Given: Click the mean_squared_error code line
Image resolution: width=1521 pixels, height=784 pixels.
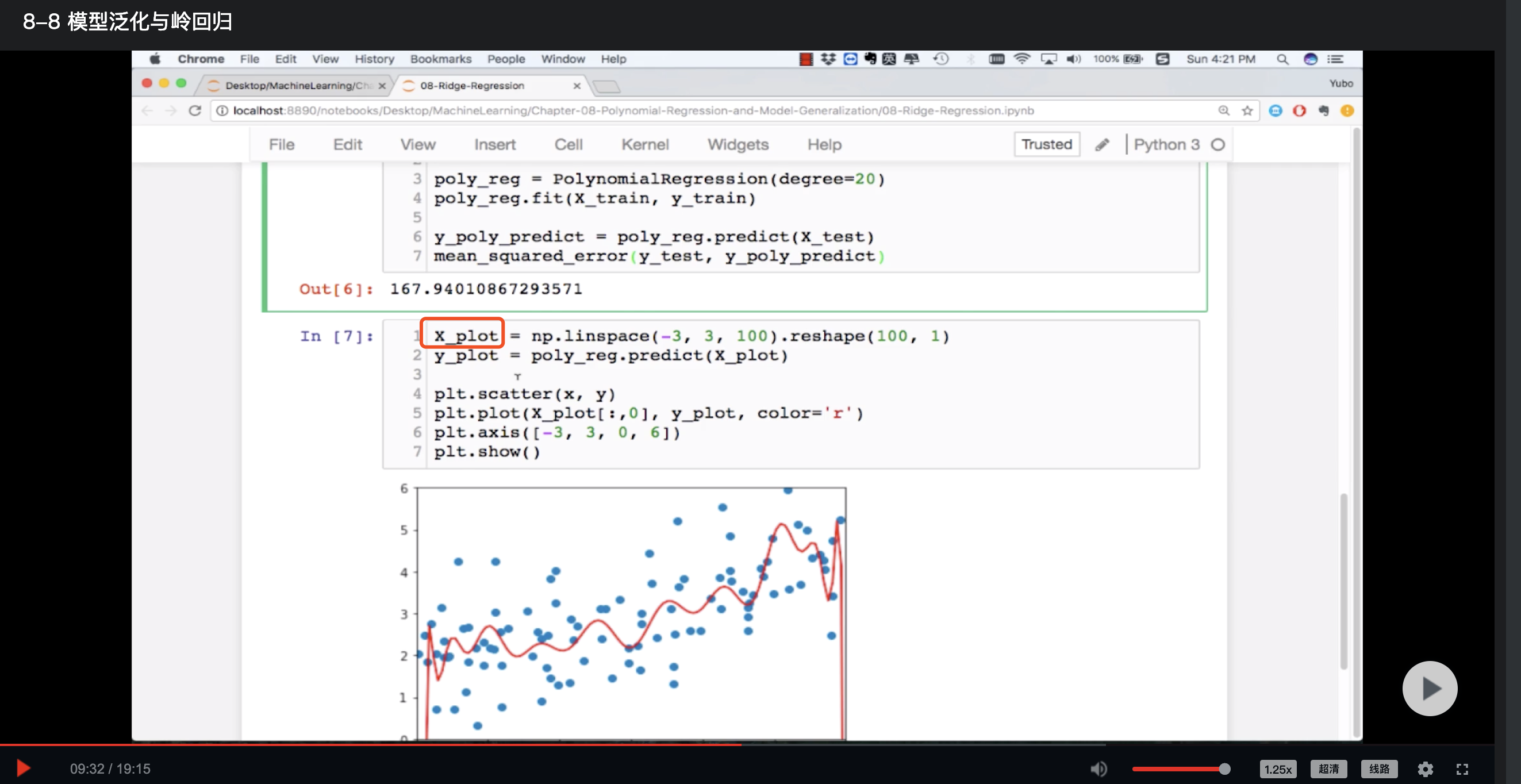Looking at the screenshot, I should [x=659, y=256].
